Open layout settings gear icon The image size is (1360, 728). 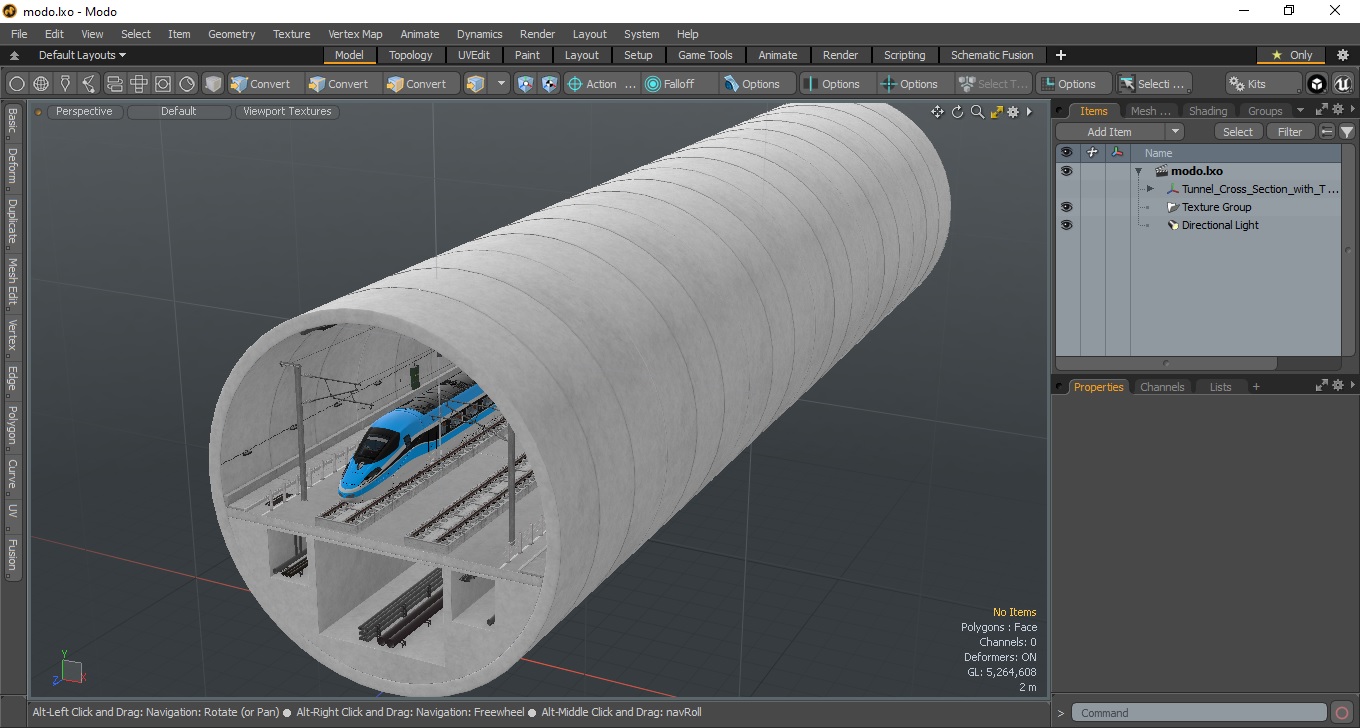pos(1343,55)
